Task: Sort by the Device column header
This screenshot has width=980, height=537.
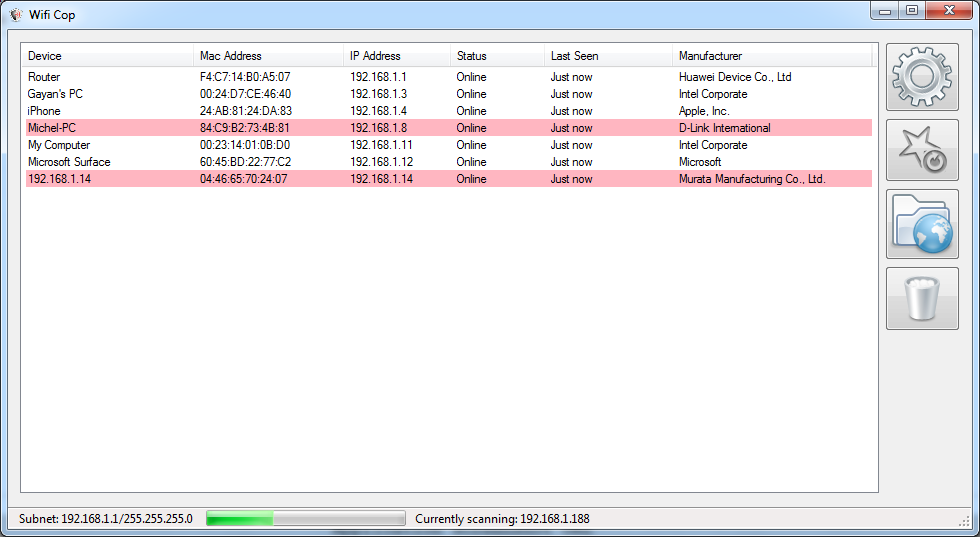Action: pos(109,56)
